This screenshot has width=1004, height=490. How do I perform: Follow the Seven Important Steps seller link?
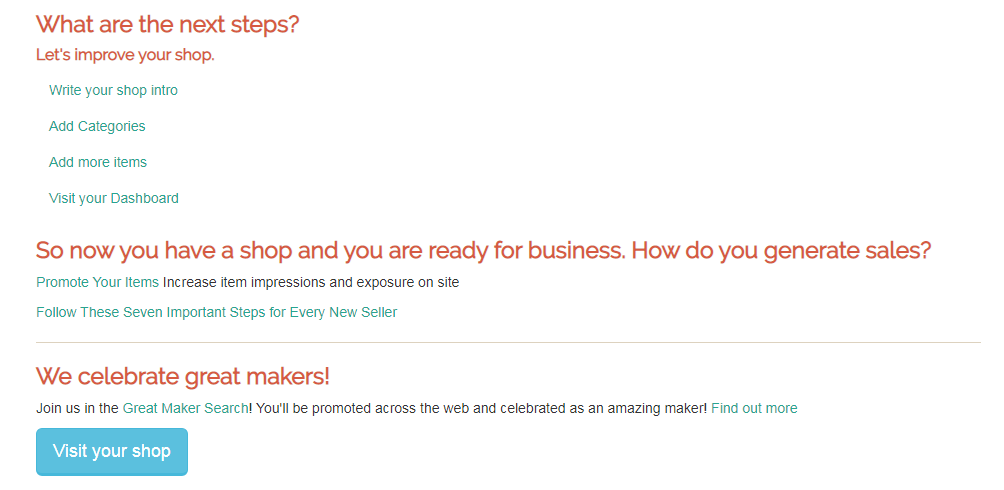click(x=216, y=312)
